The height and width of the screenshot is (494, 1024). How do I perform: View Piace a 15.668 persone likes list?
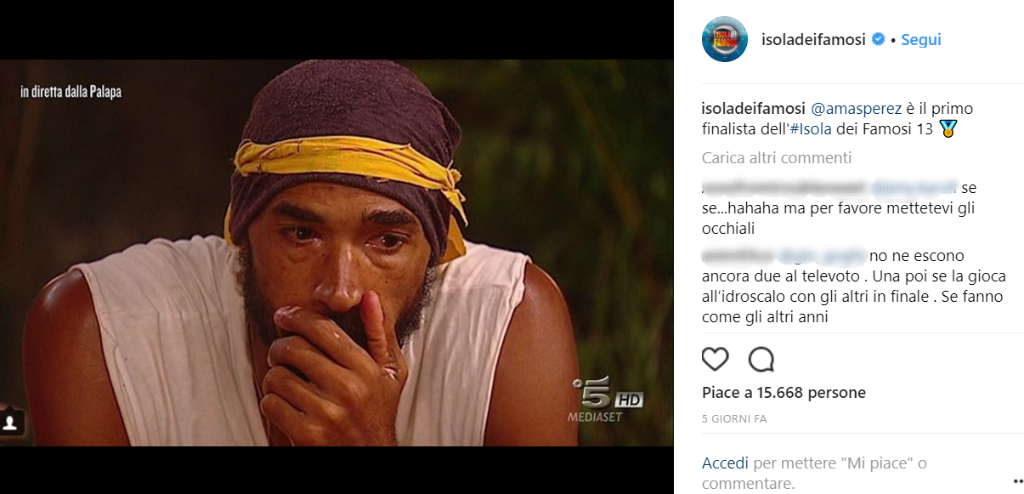[x=784, y=393]
